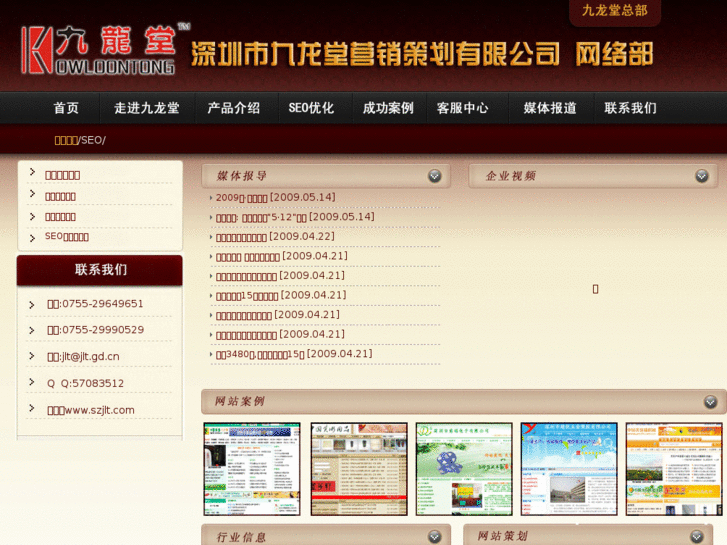Screen dimensions: 727x545
Task: Open first website case thumbnail
Action: click(x=252, y=469)
